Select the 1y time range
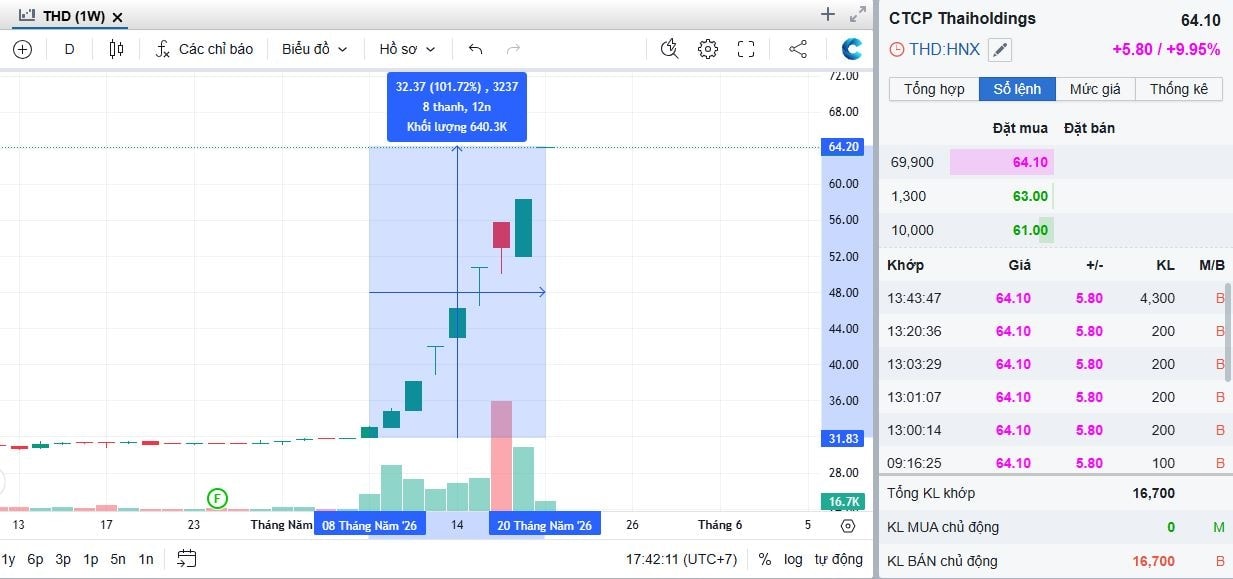1233x579 pixels. click(x=8, y=559)
